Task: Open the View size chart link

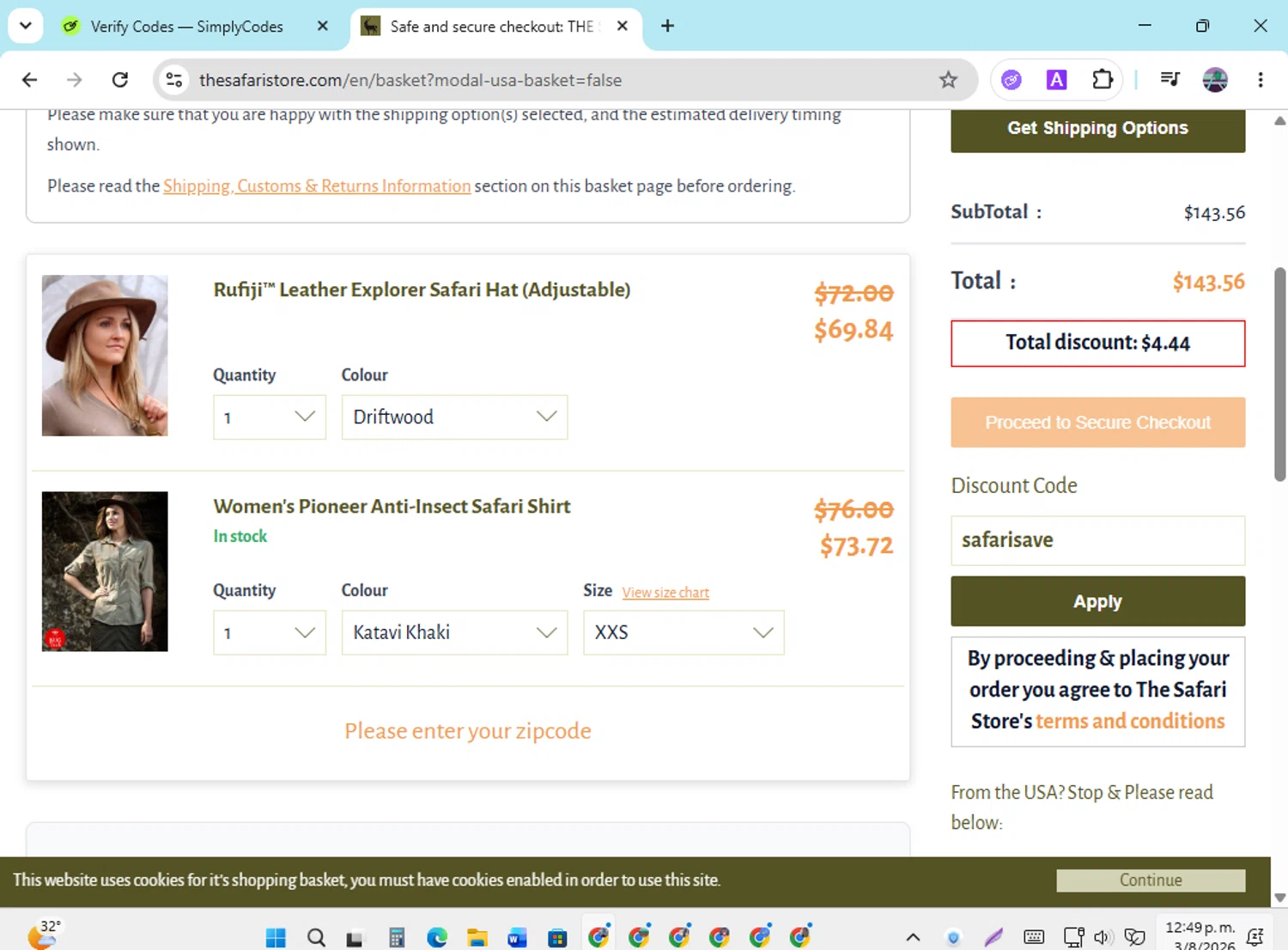Action: click(x=665, y=593)
